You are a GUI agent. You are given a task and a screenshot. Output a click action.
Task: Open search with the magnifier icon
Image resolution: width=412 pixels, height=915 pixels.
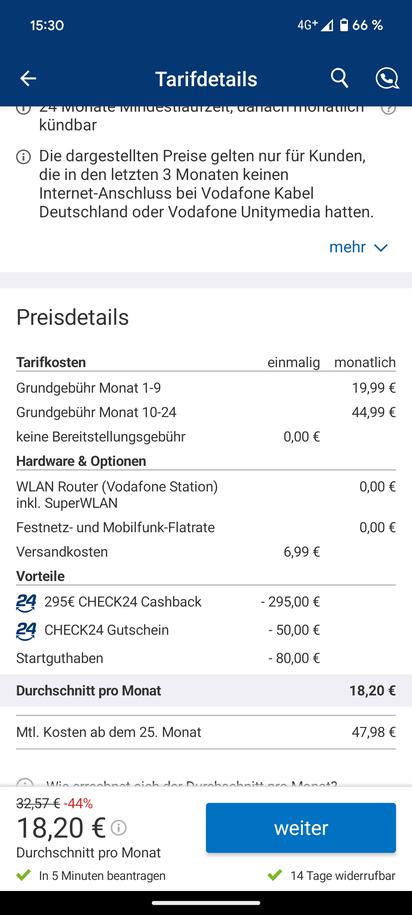[340, 78]
